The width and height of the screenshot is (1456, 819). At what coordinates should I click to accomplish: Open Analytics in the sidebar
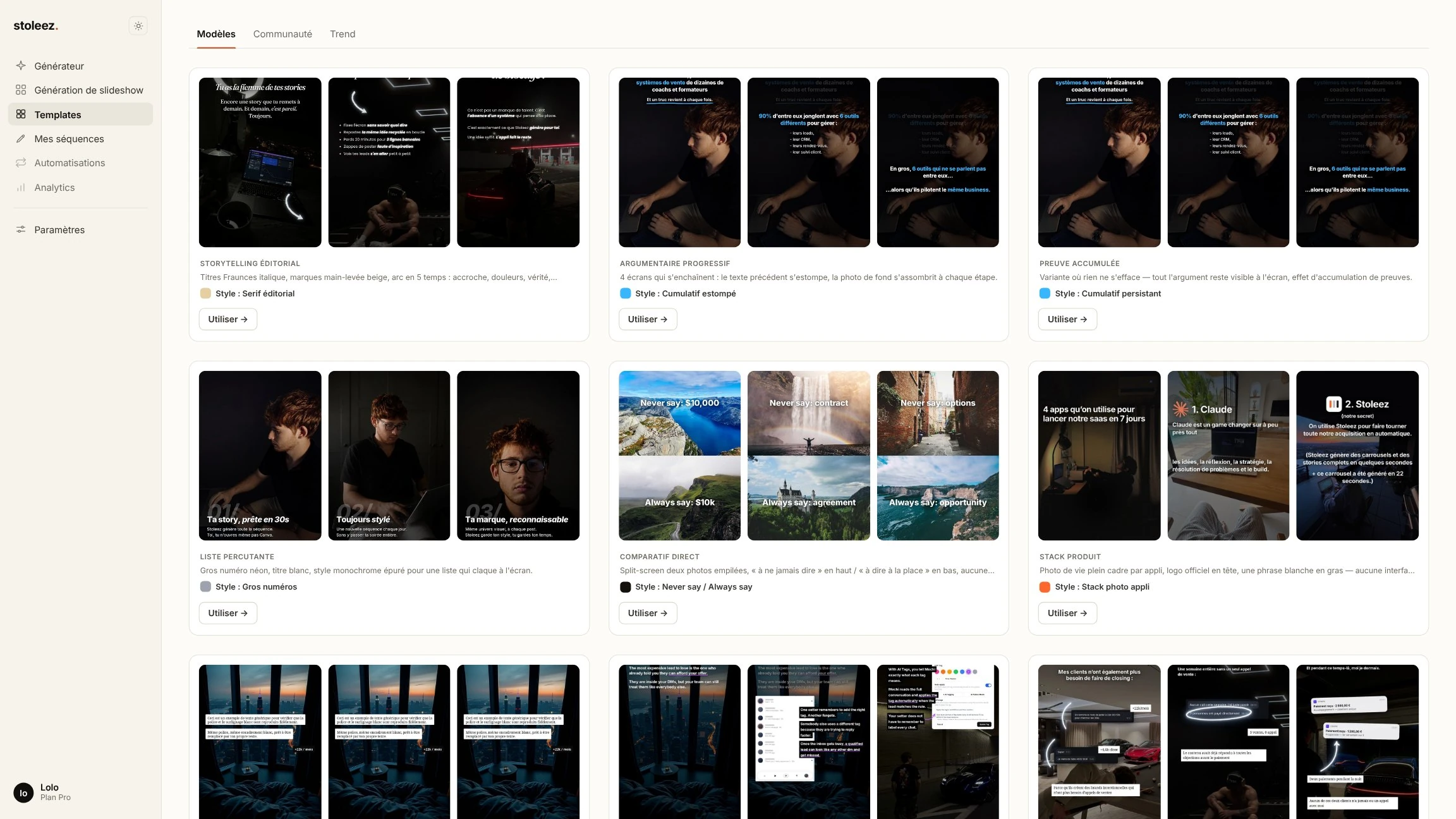coord(81,187)
